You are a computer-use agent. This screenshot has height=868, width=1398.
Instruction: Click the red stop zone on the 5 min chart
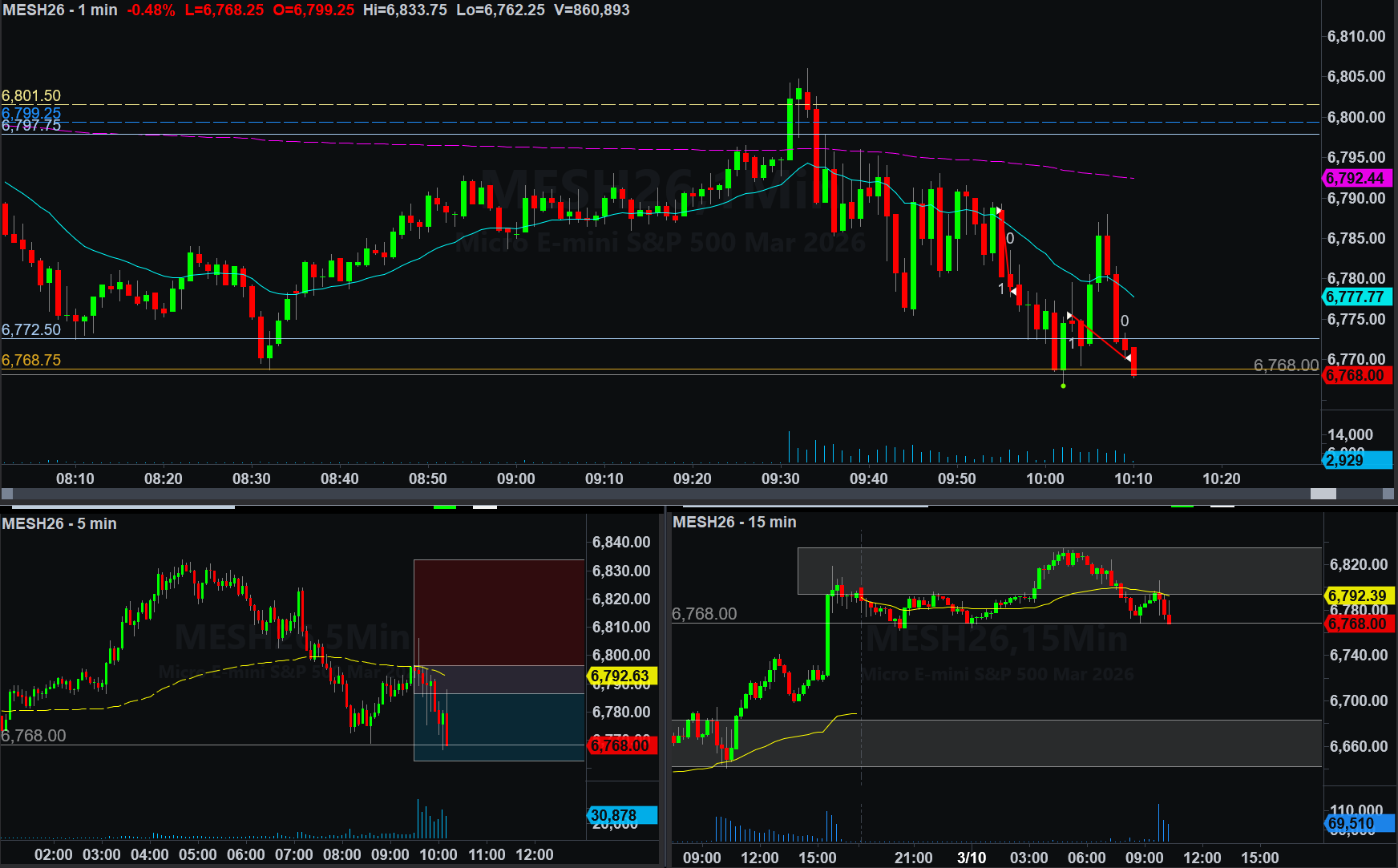(x=499, y=611)
